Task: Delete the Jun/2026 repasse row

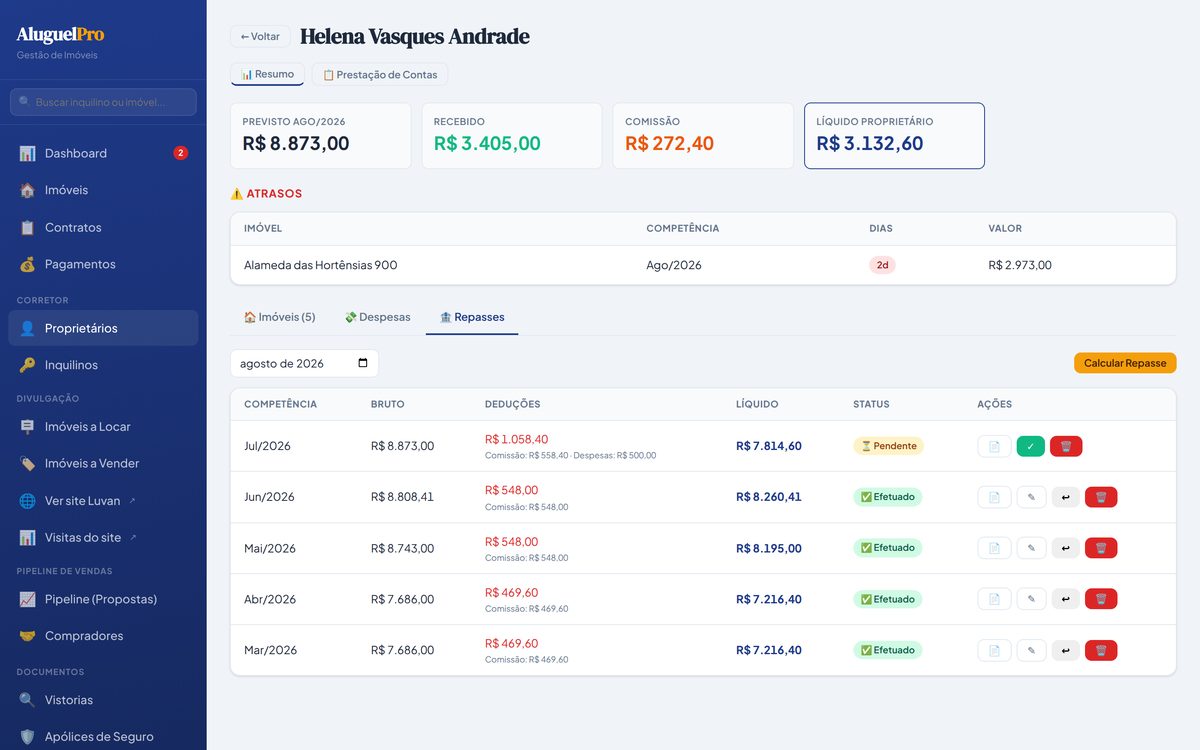Action: tap(1101, 497)
